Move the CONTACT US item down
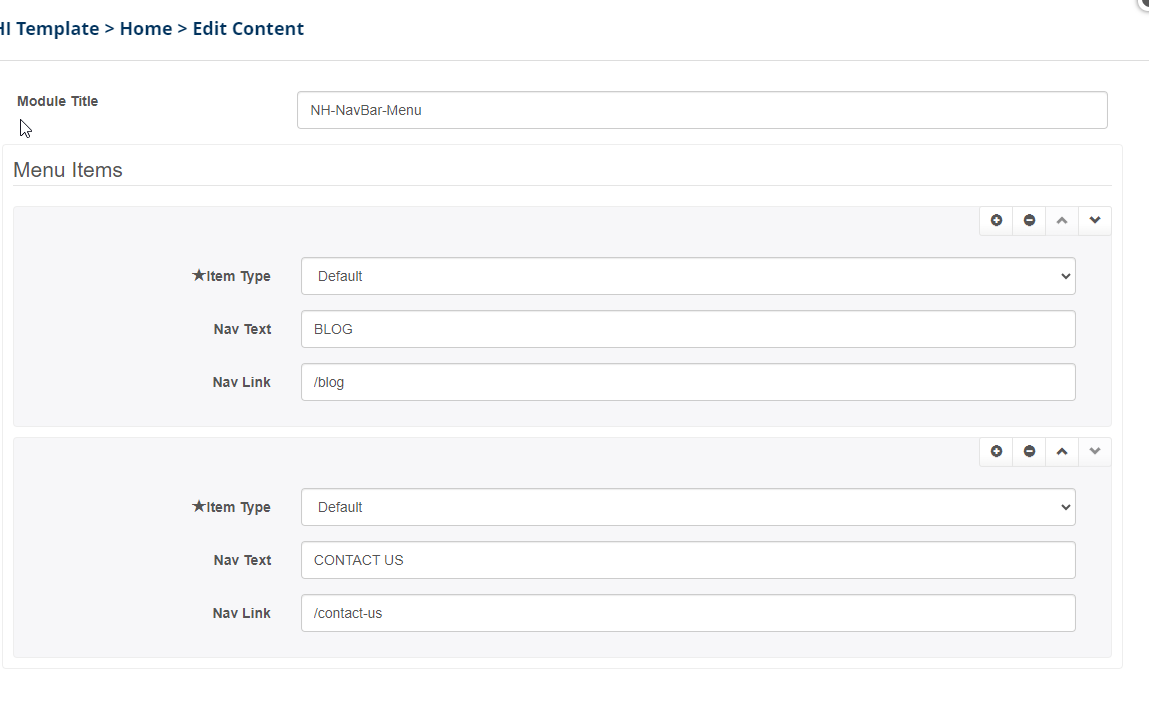Image resolution: width=1149 pixels, height=711 pixels. (1095, 452)
